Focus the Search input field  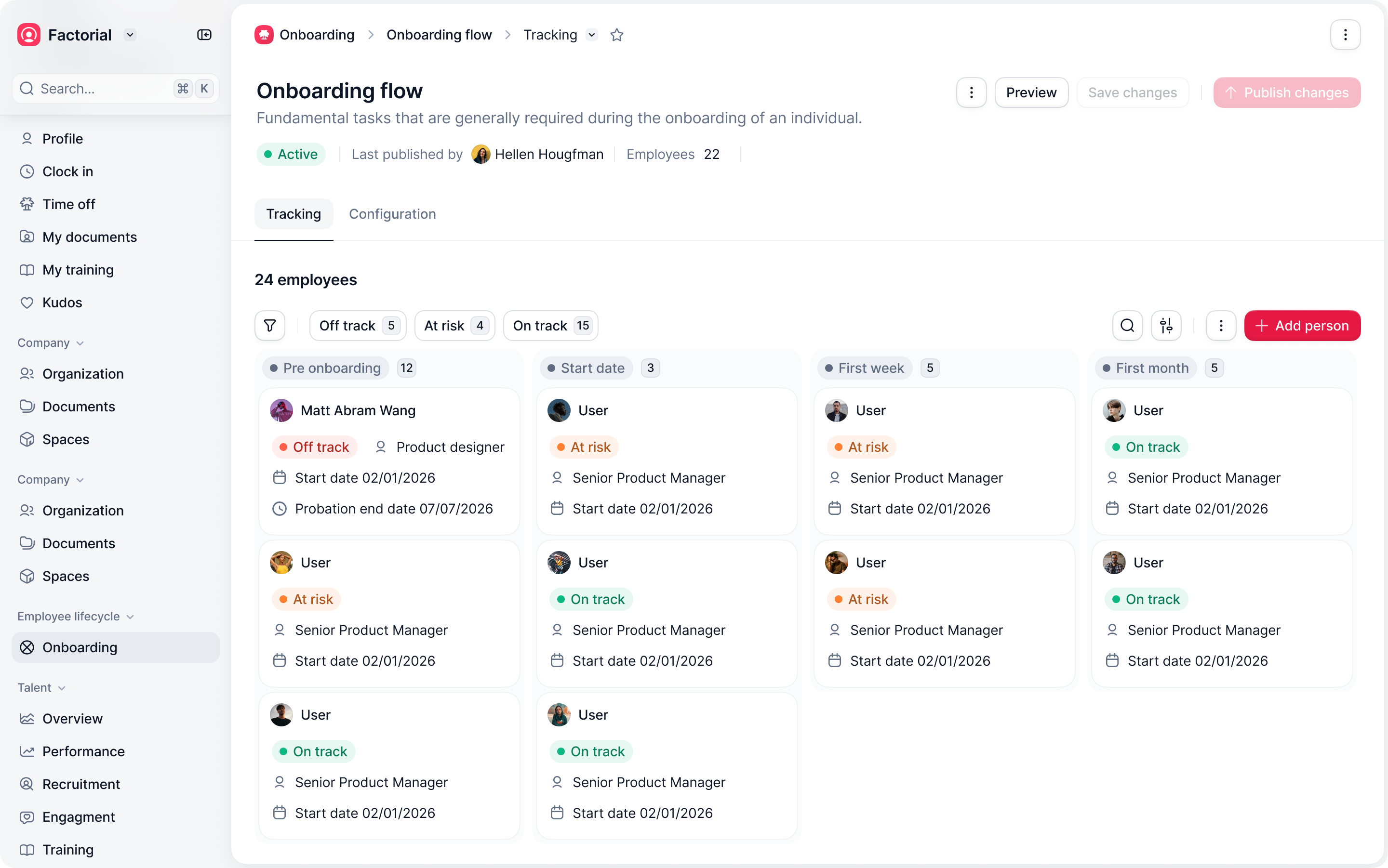[103, 89]
